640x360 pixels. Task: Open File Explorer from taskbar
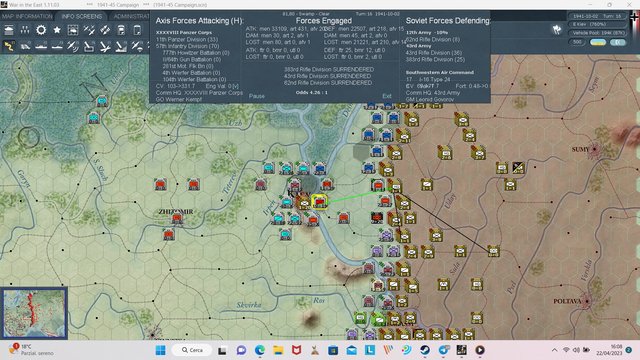pyautogui.click(x=278, y=350)
